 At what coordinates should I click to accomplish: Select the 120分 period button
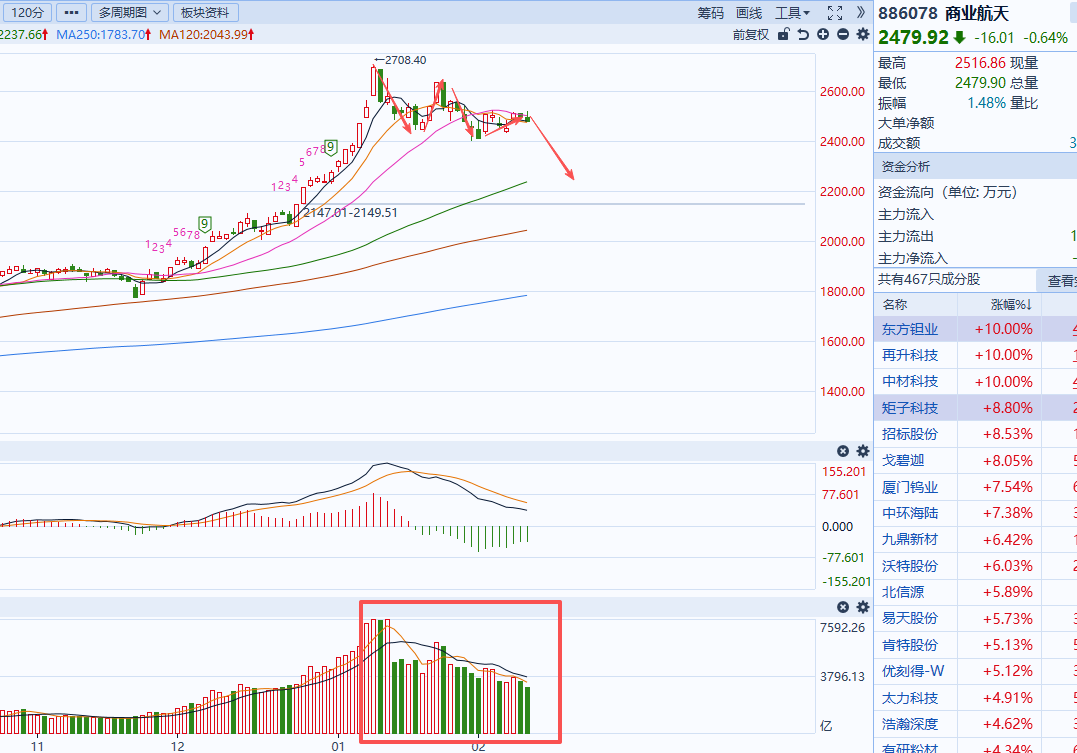click(x=25, y=13)
